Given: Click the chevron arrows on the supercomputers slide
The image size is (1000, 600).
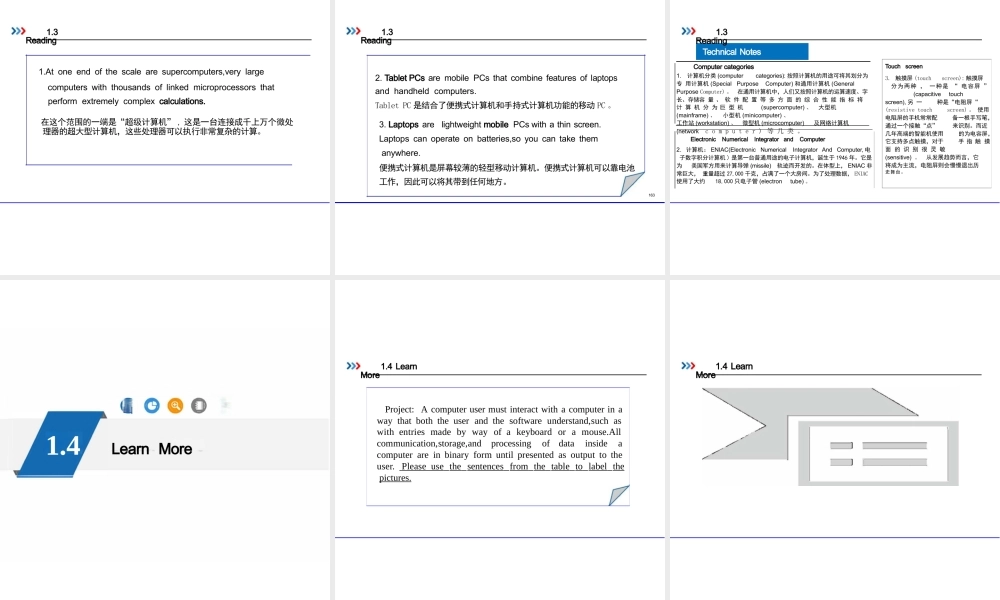Looking at the screenshot, I should (18, 31).
